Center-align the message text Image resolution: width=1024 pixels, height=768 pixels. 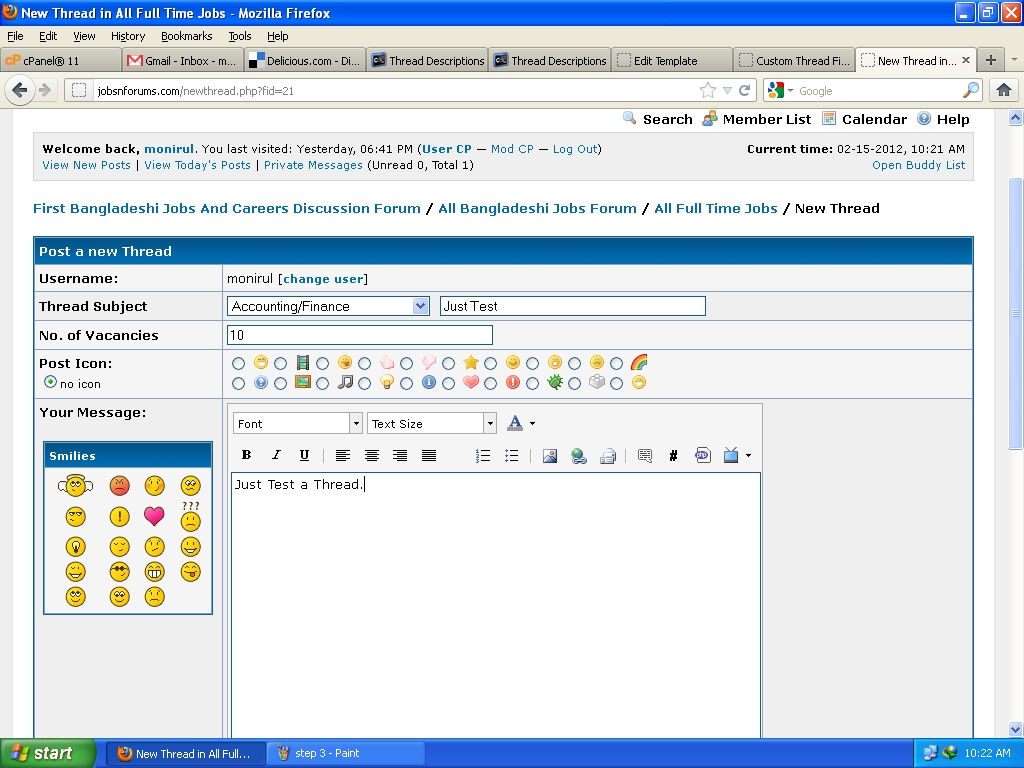pyautogui.click(x=372, y=456)
